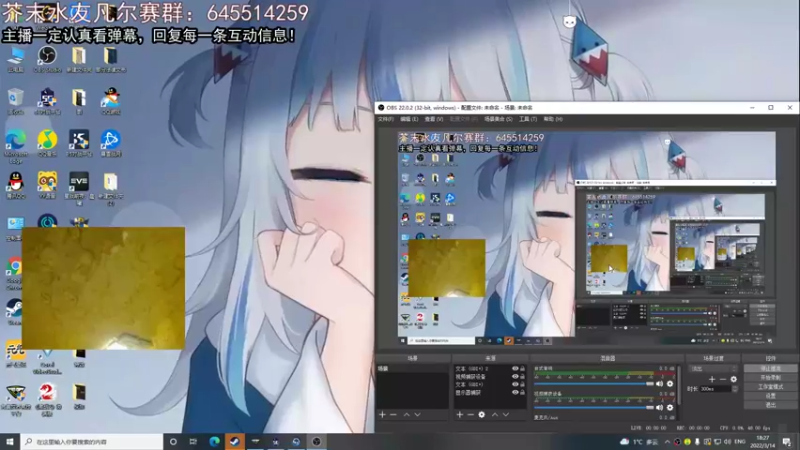
Task: Add a scene transition with the plus icon
Action: coord(712,379)
